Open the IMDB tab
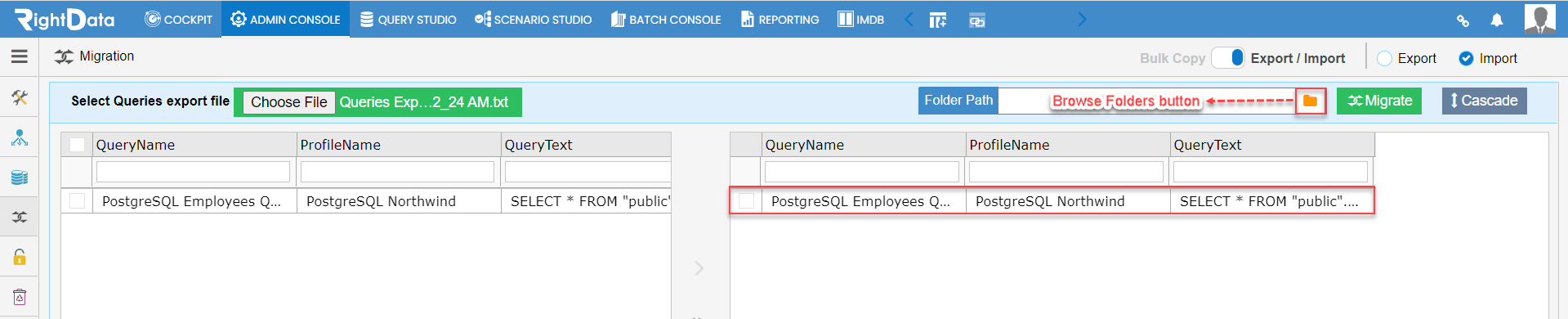 860,19
